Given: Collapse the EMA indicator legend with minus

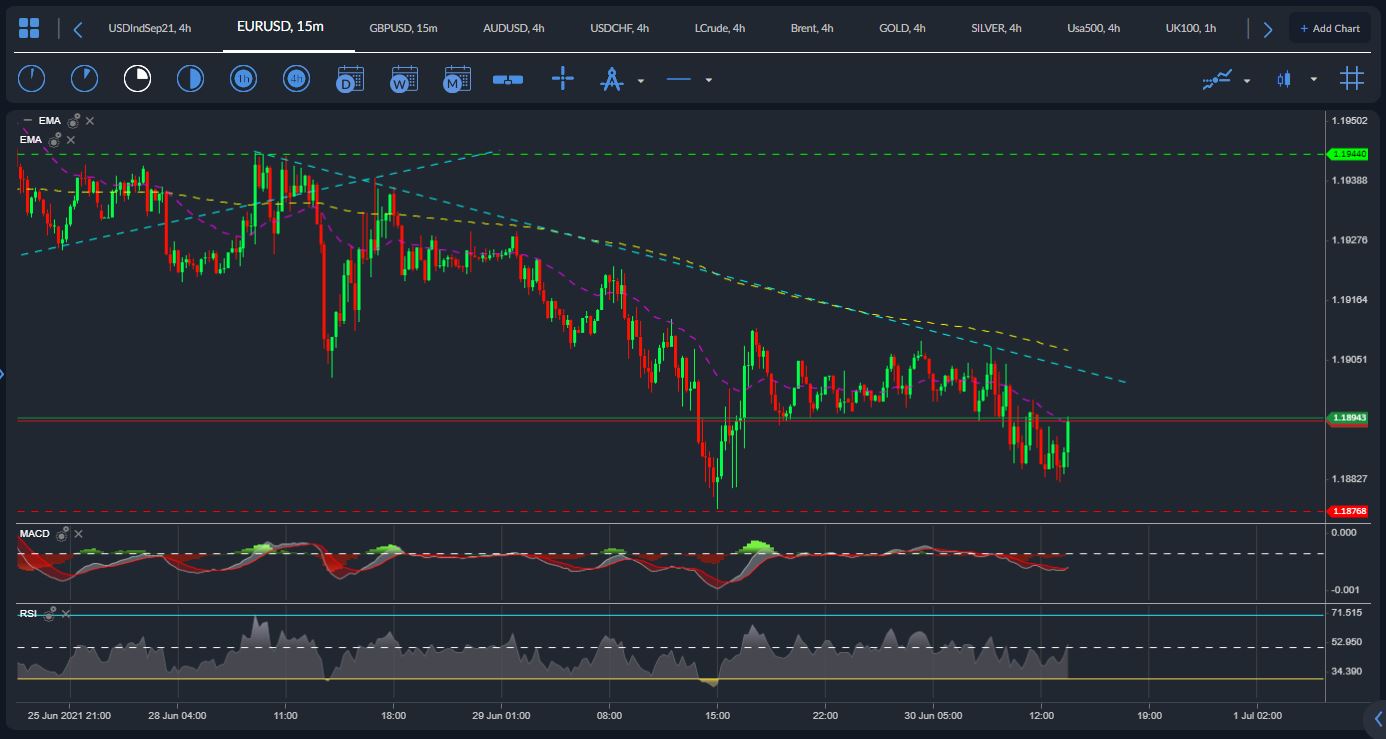Looking at the screenshot, I should tap(27, 120).
